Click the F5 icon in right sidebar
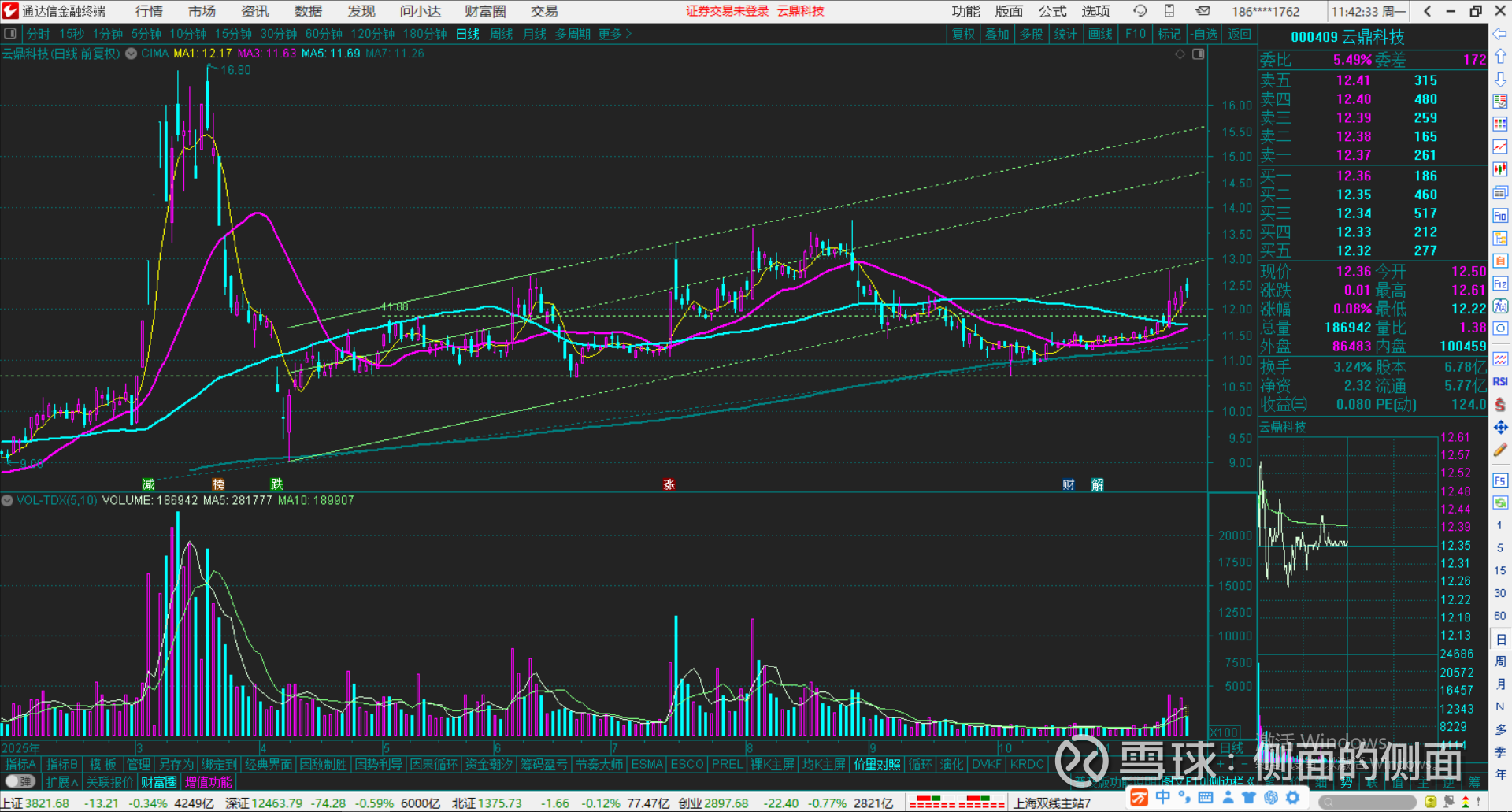This screenshot has height=812, width=1512. pos(1500,480)
